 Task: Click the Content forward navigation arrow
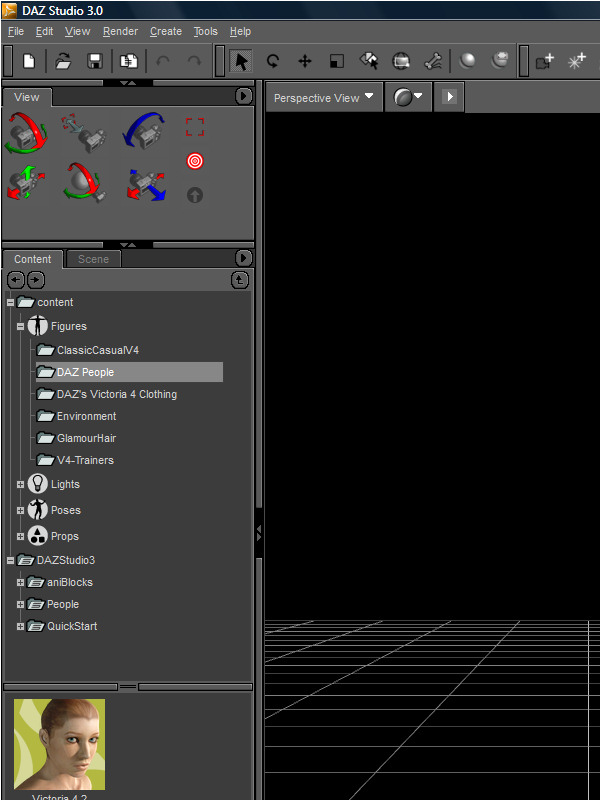coord(36,280)
